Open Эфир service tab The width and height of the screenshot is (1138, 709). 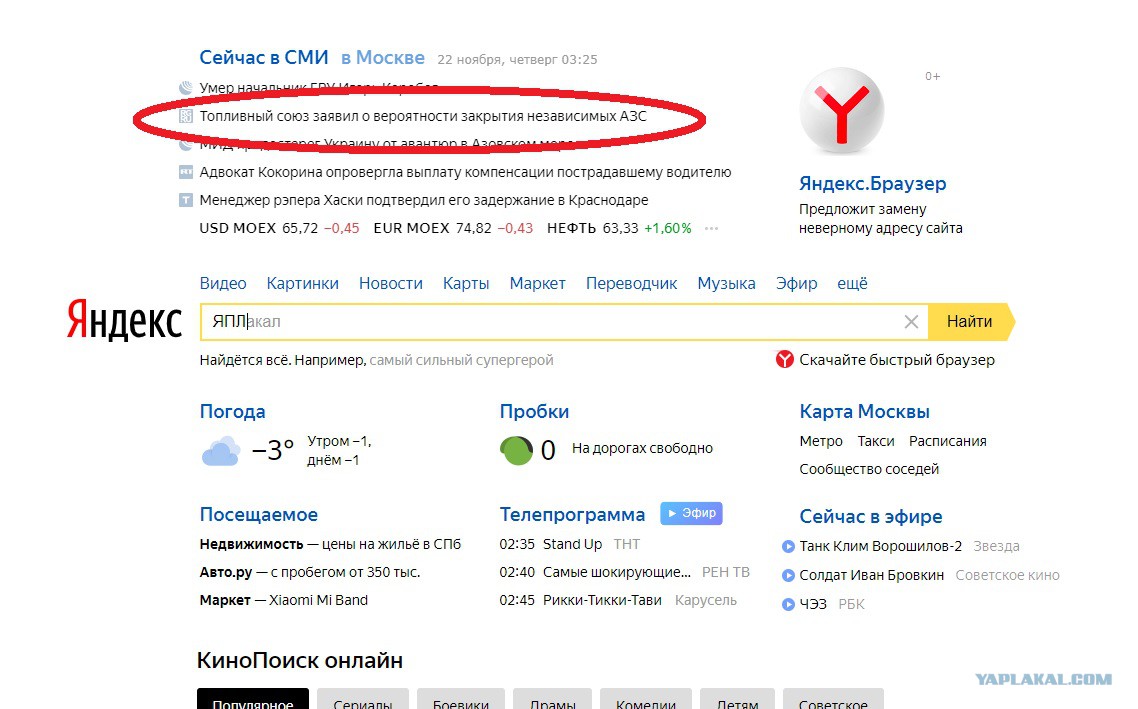[x=796, y=283]
